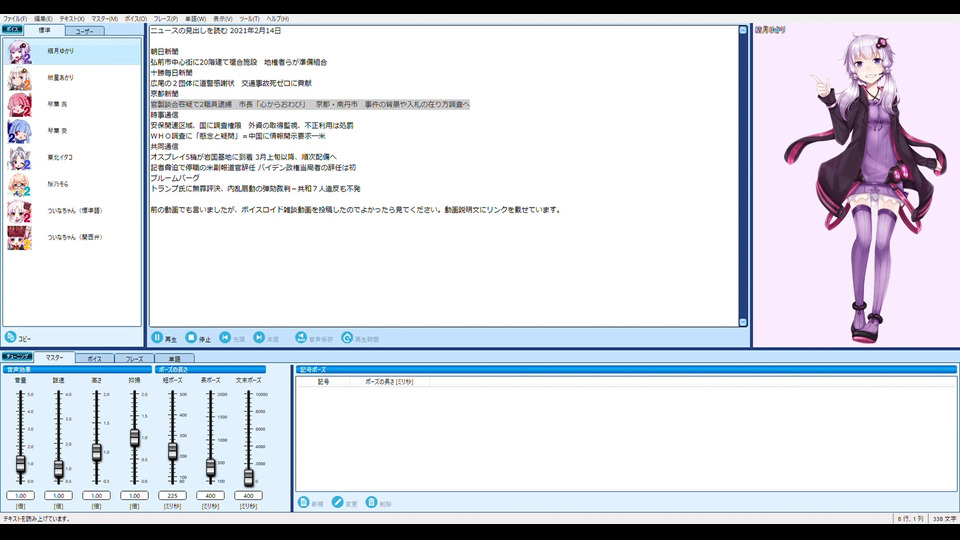This screenshot has height=540, width=960.
Task: Click the jump-to-start (先頭) icon
Action: pos(225,337)
